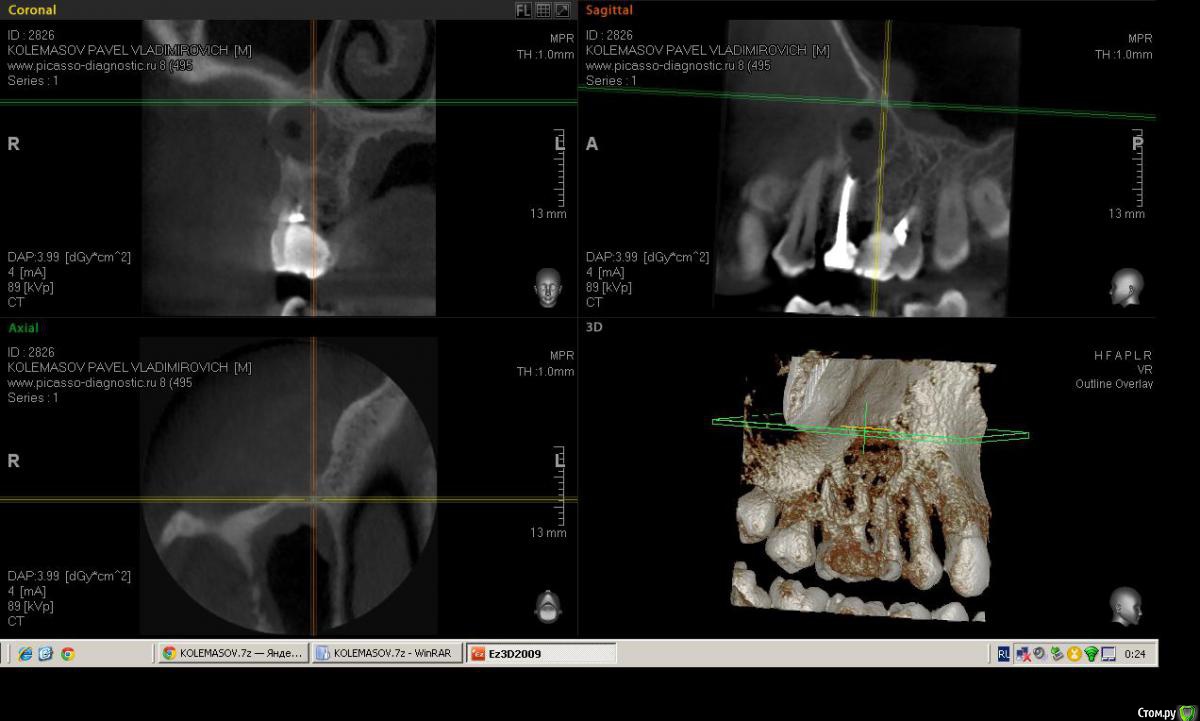1200x721 pixels.
Task: Click the RL language indicator in taskbar
Action: click(1003, 653)
